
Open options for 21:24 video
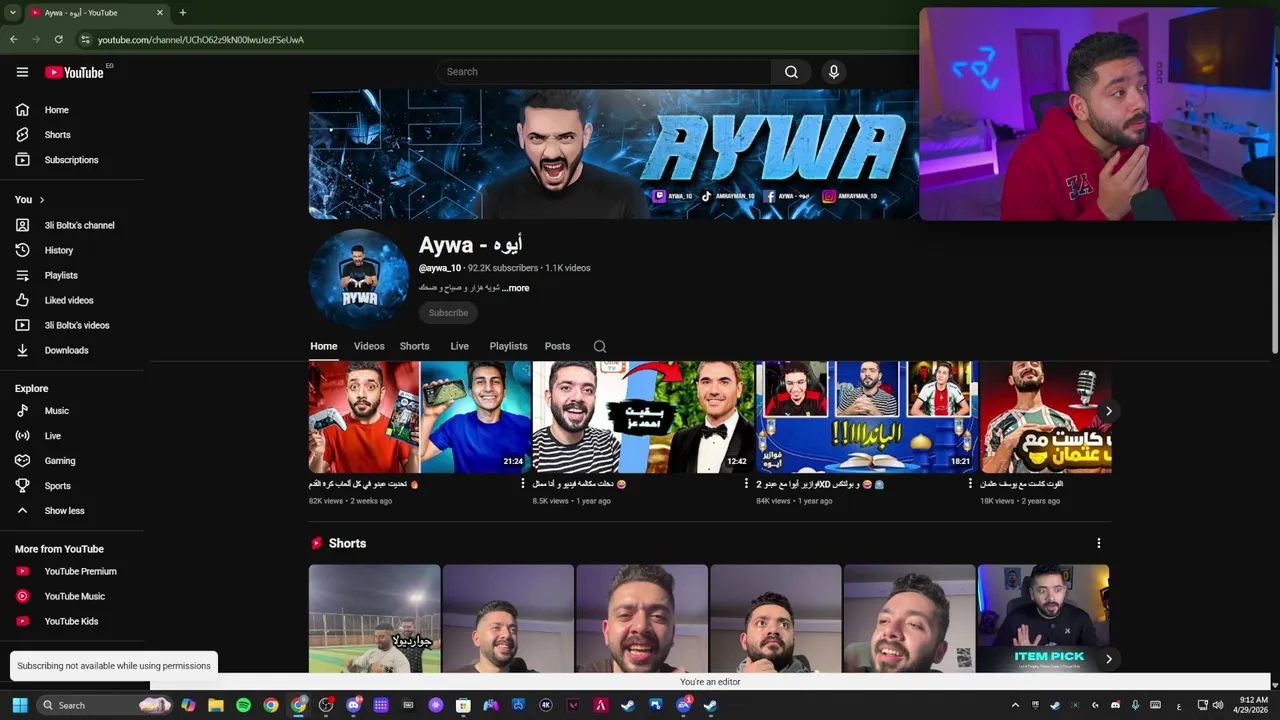[523, 484]
